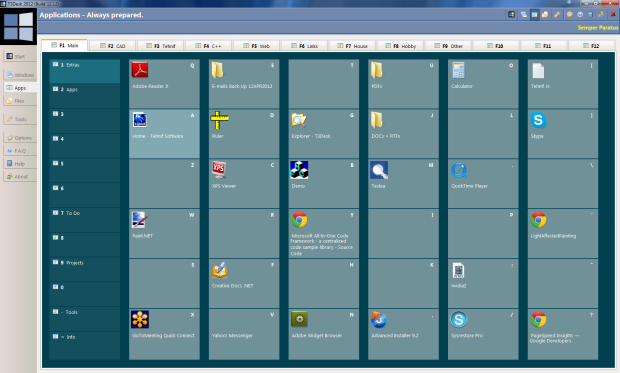
Task: Switch to the F12 tab
Action: point(592,46)
